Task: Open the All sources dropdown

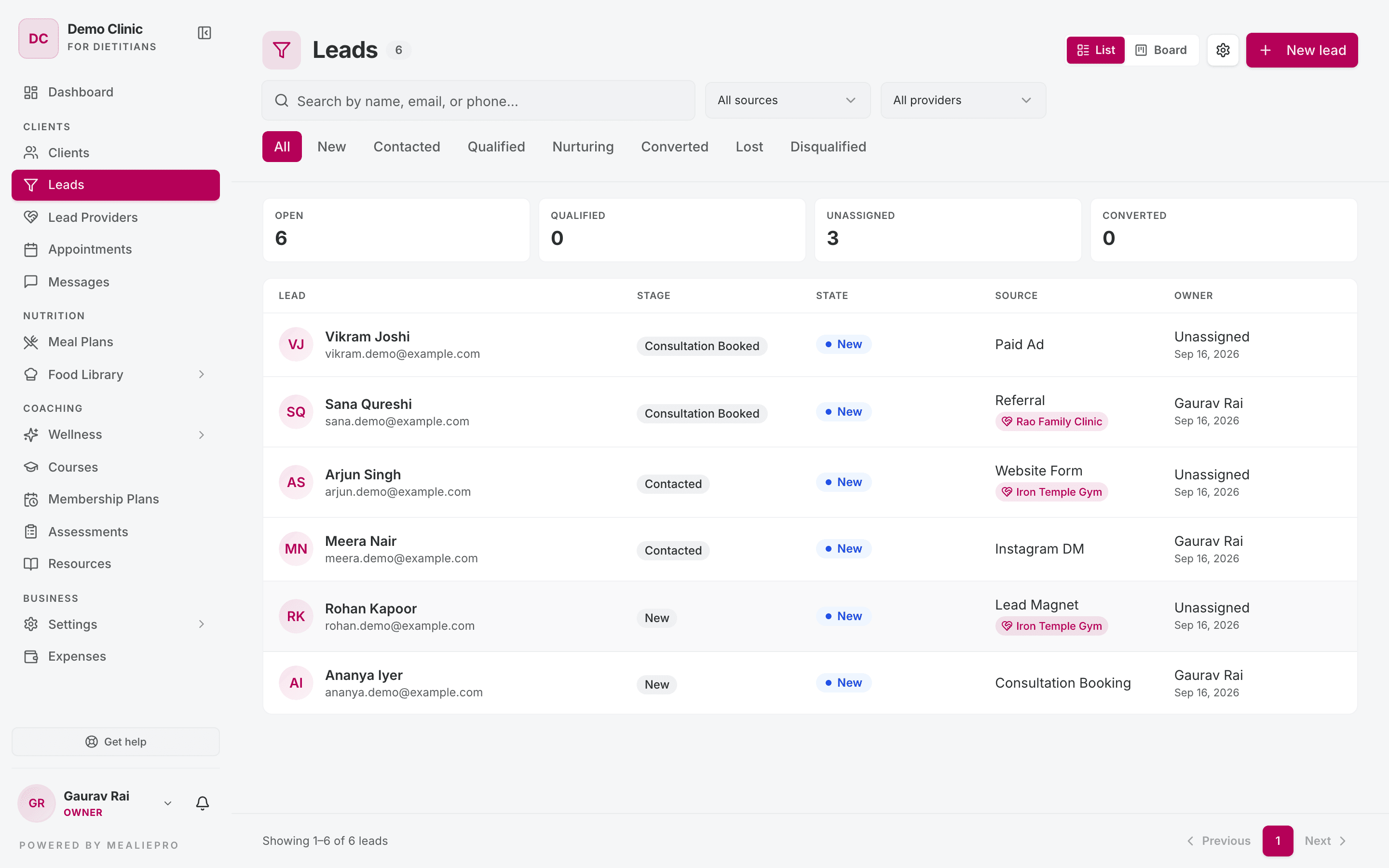Action: [788, 100]
